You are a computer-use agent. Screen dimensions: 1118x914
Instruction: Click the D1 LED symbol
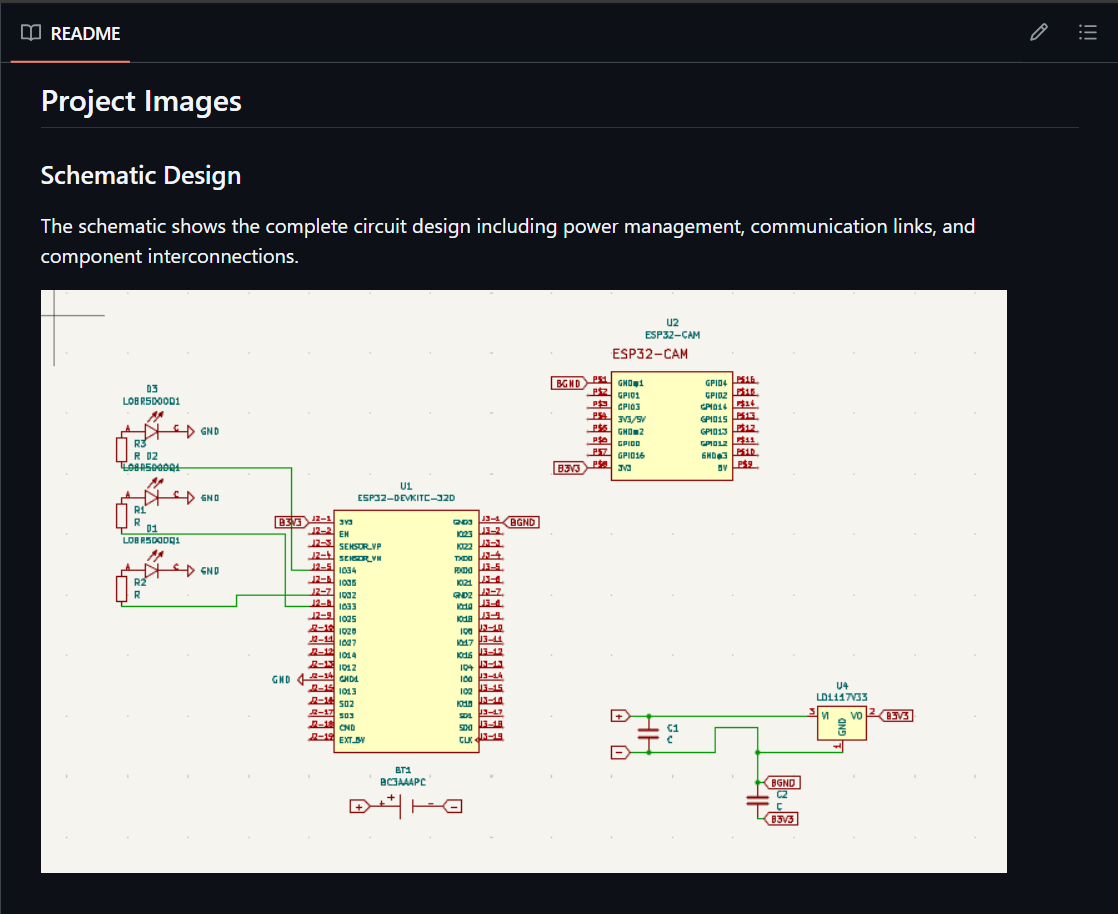(x=153, y=571)
